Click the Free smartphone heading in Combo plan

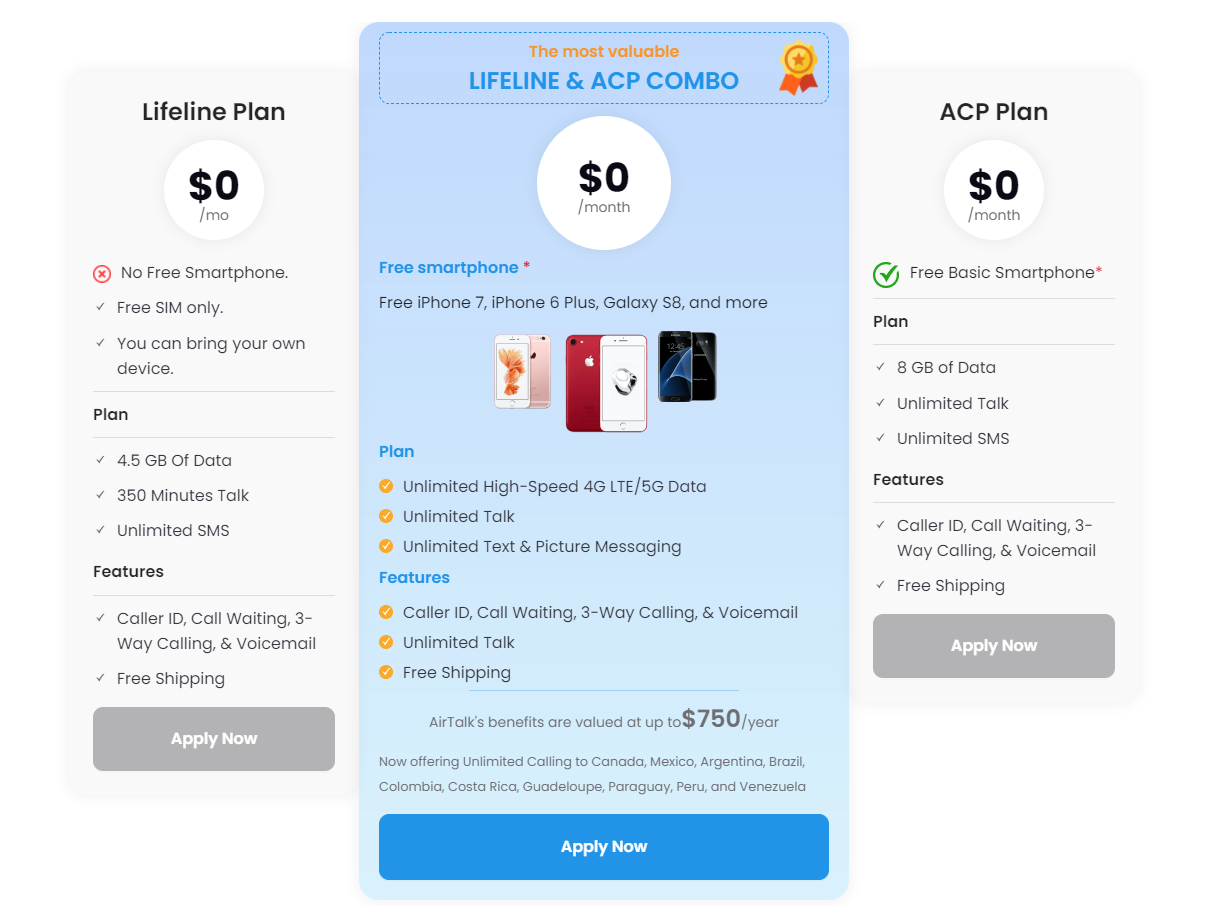coord(449,268)
